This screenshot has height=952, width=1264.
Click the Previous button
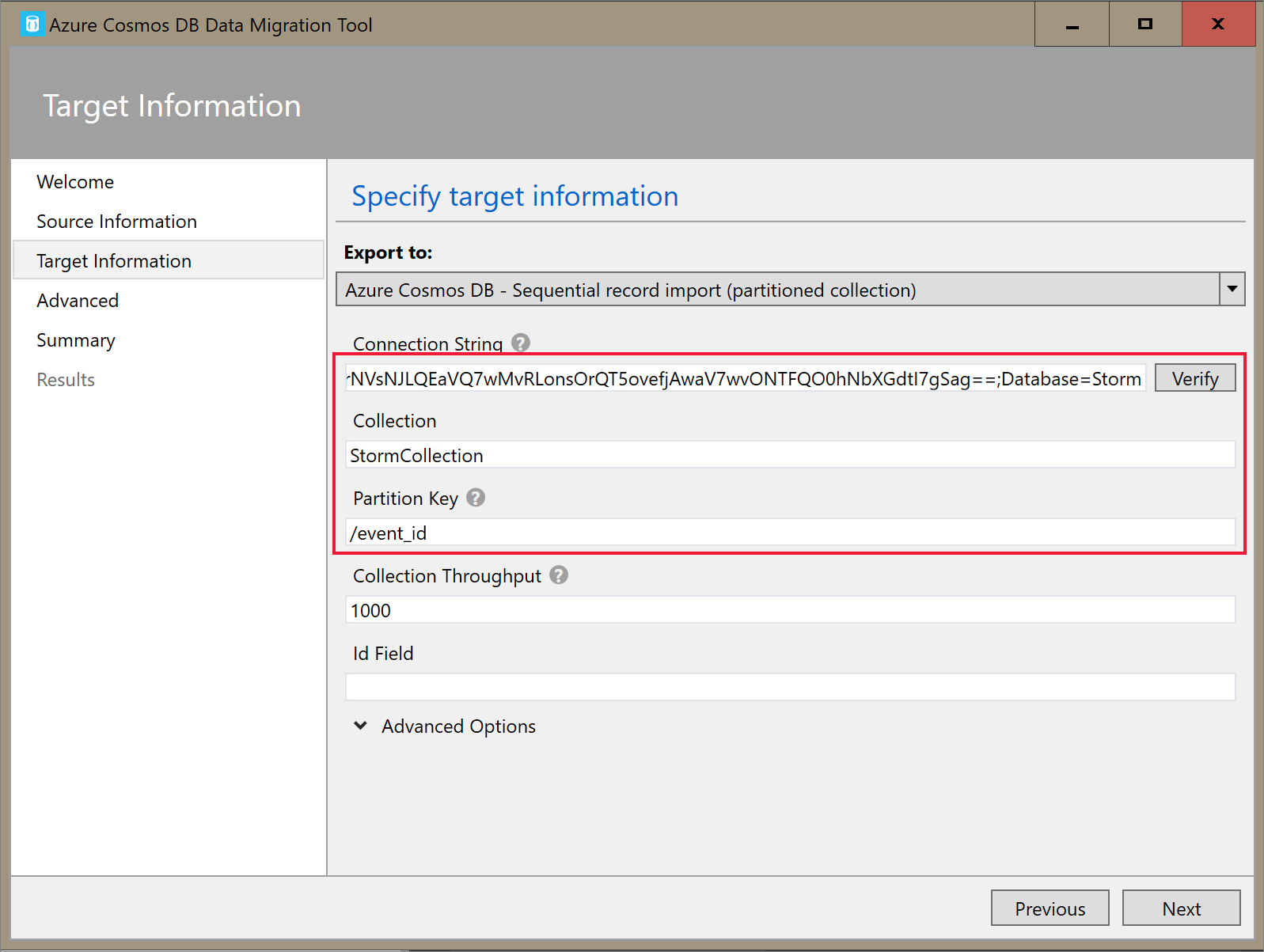[1050, 908]
